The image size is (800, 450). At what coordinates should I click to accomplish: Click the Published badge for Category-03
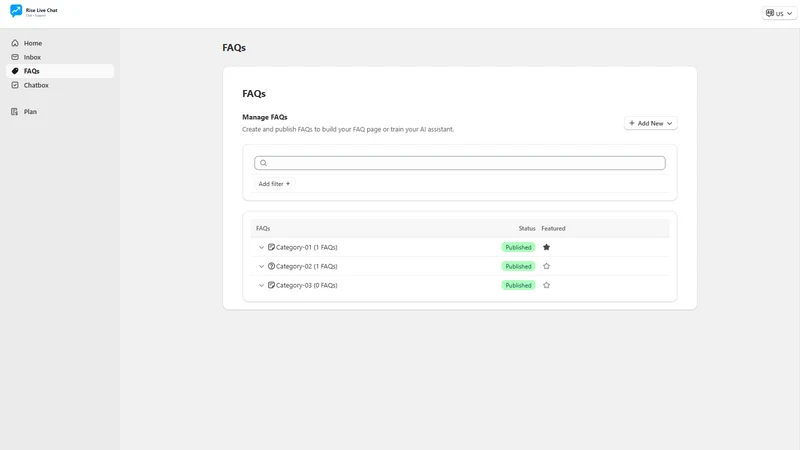tap(518, 285)
